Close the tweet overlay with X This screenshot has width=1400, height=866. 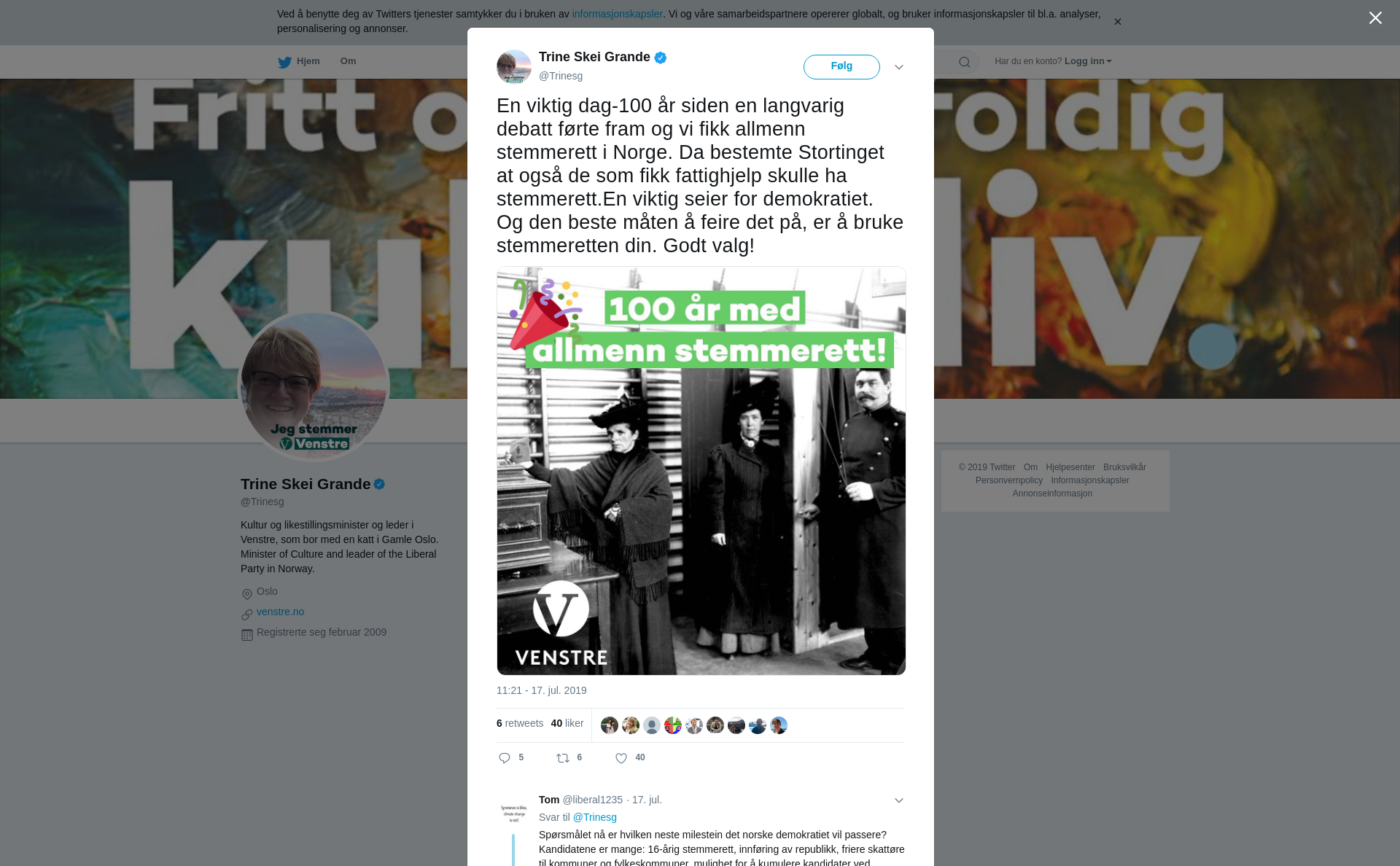1375,18
